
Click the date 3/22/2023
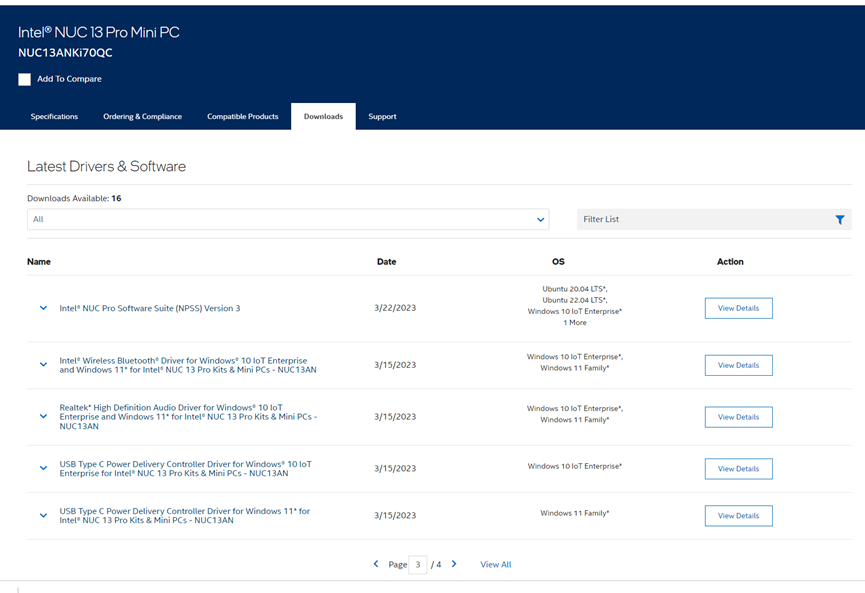click(395, 308)
